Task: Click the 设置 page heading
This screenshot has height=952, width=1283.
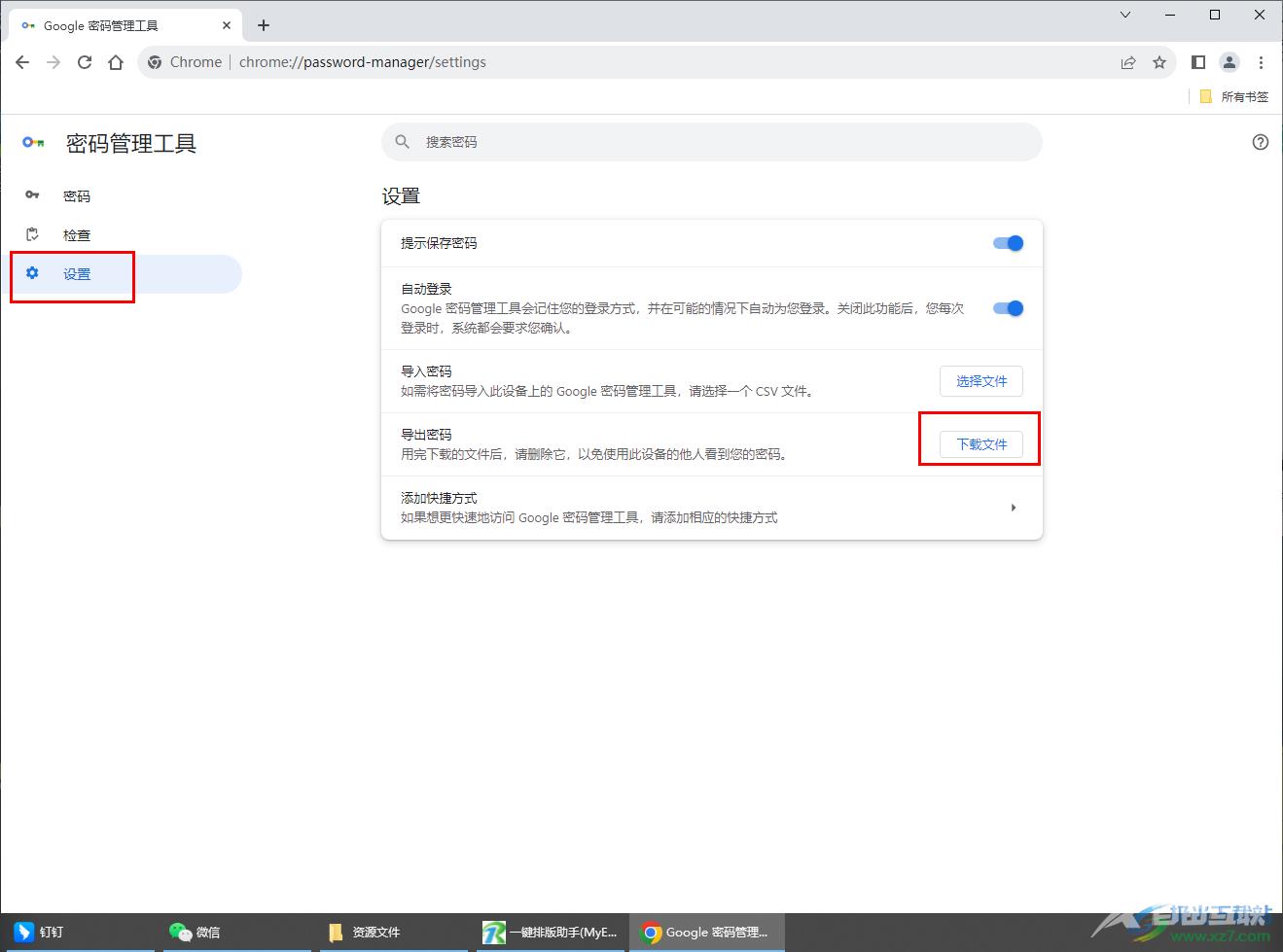Action: click(x=401, y=196)
